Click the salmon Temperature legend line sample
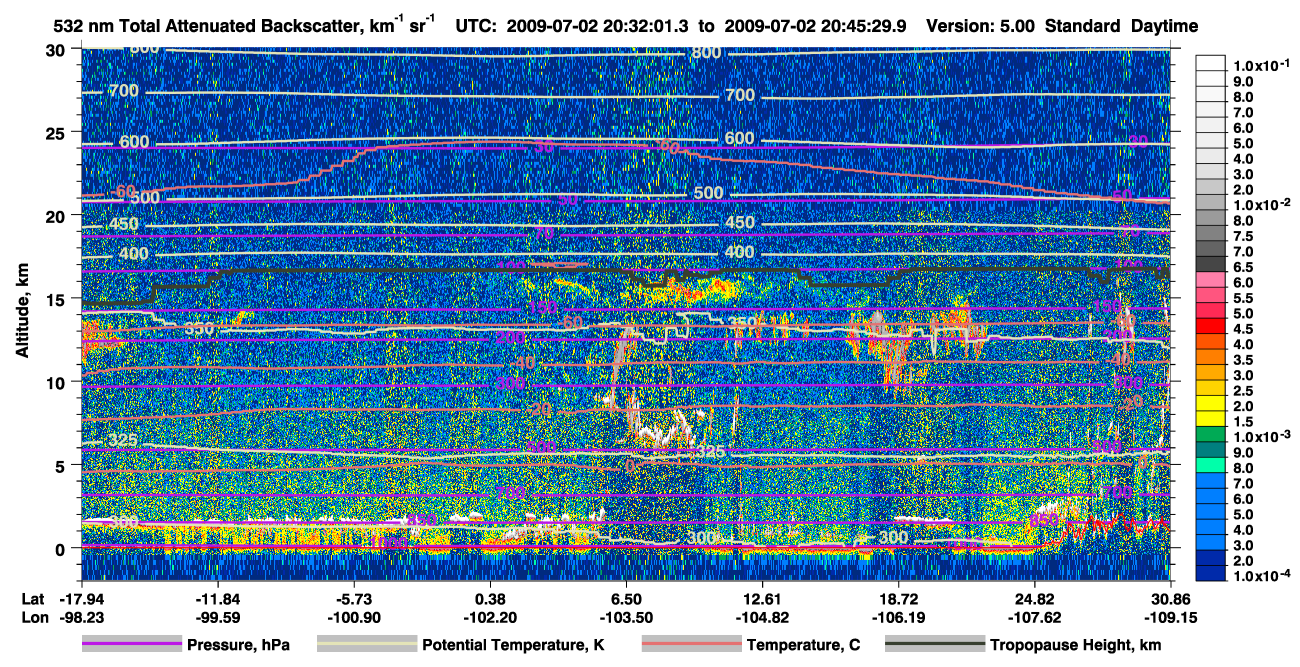 pos(691,645)
